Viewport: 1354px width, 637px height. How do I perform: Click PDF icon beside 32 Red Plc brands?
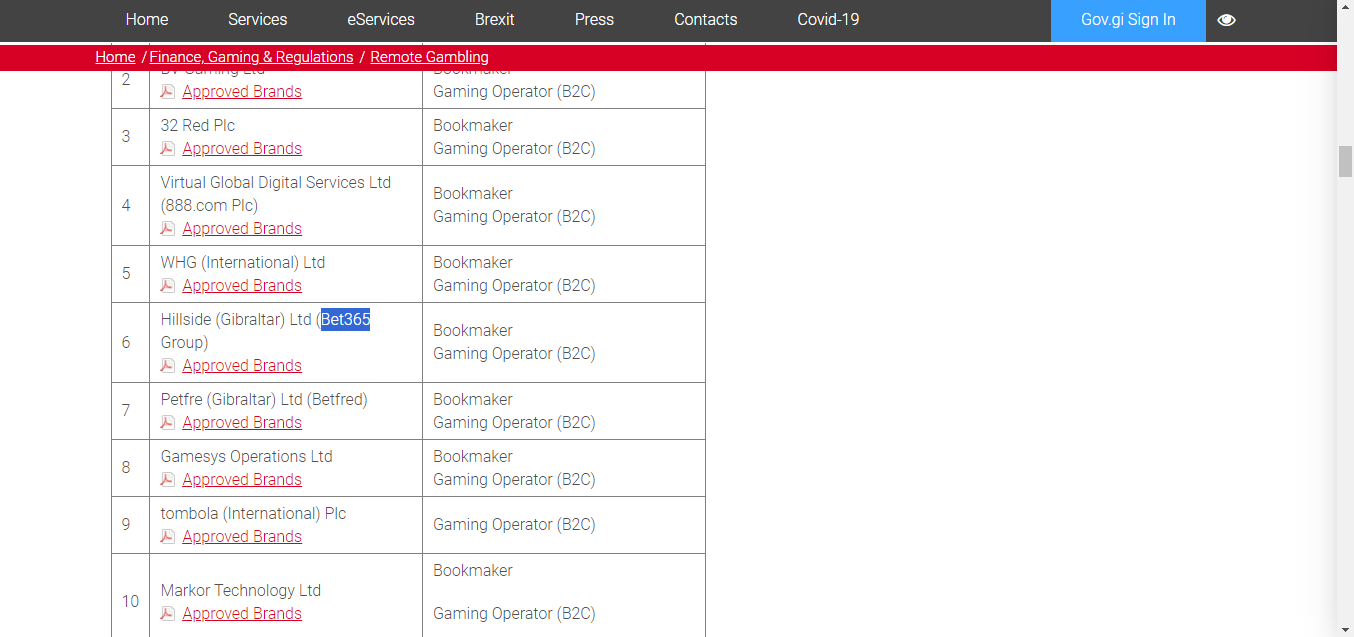point(168,148)
